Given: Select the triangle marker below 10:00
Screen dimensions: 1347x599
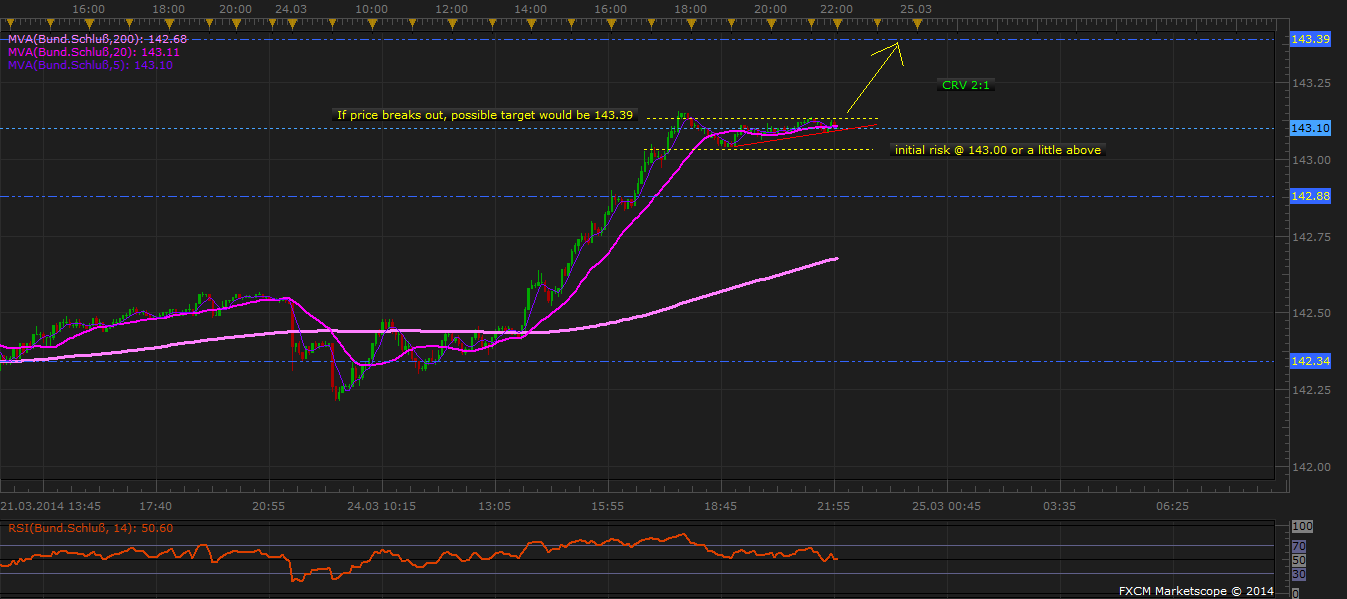Looking at the screenshot, I should 371,21.
